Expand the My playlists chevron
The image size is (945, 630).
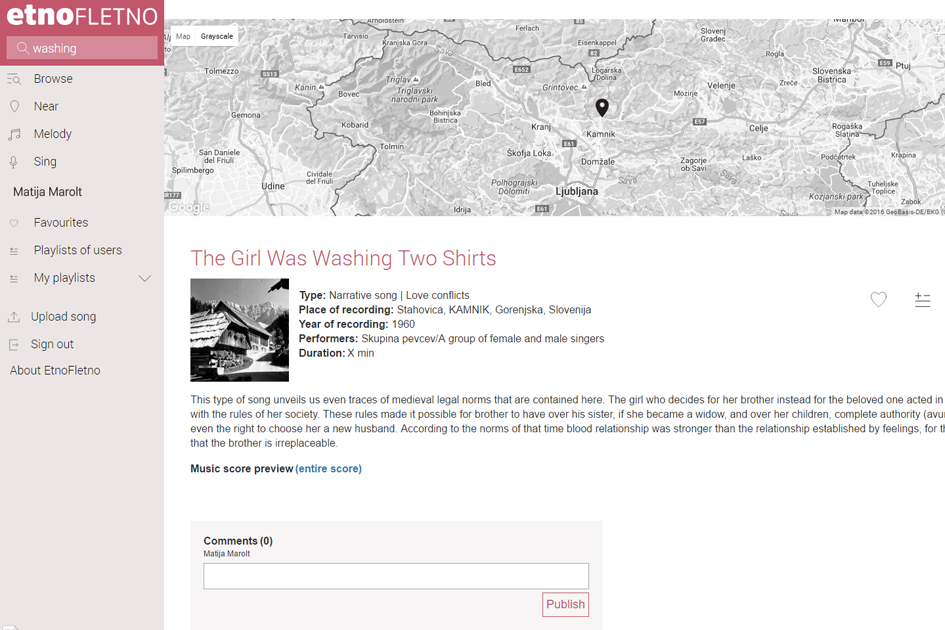(x=145, y=278)
